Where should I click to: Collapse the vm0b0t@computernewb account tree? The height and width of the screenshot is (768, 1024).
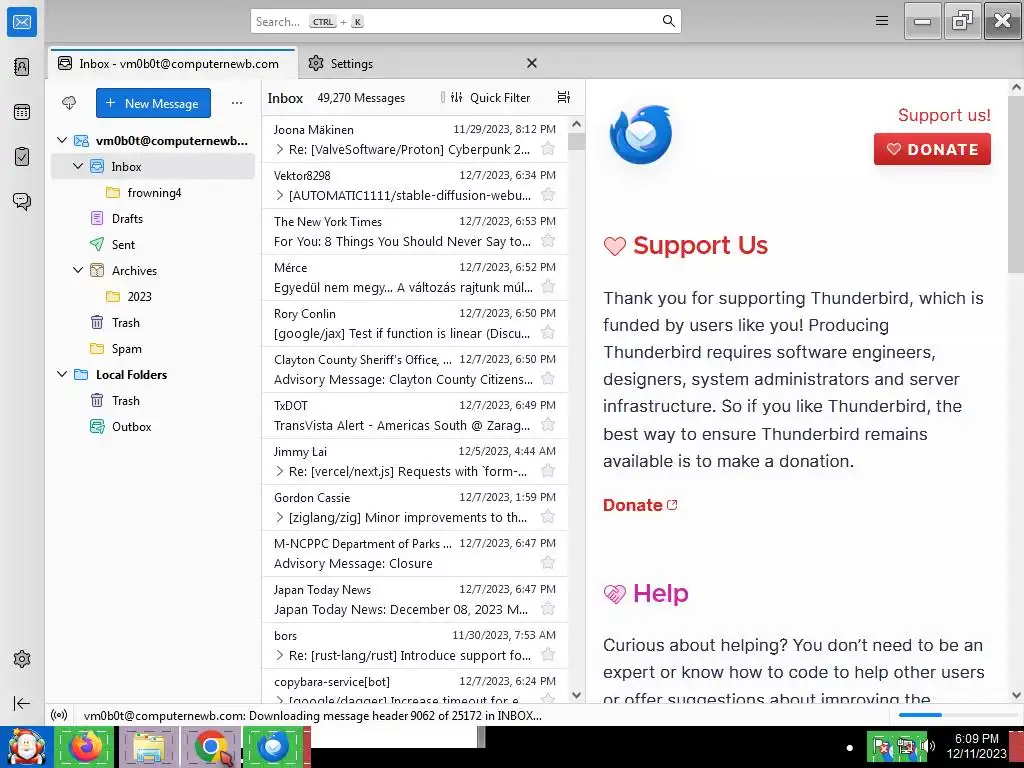tap(62, 140)
